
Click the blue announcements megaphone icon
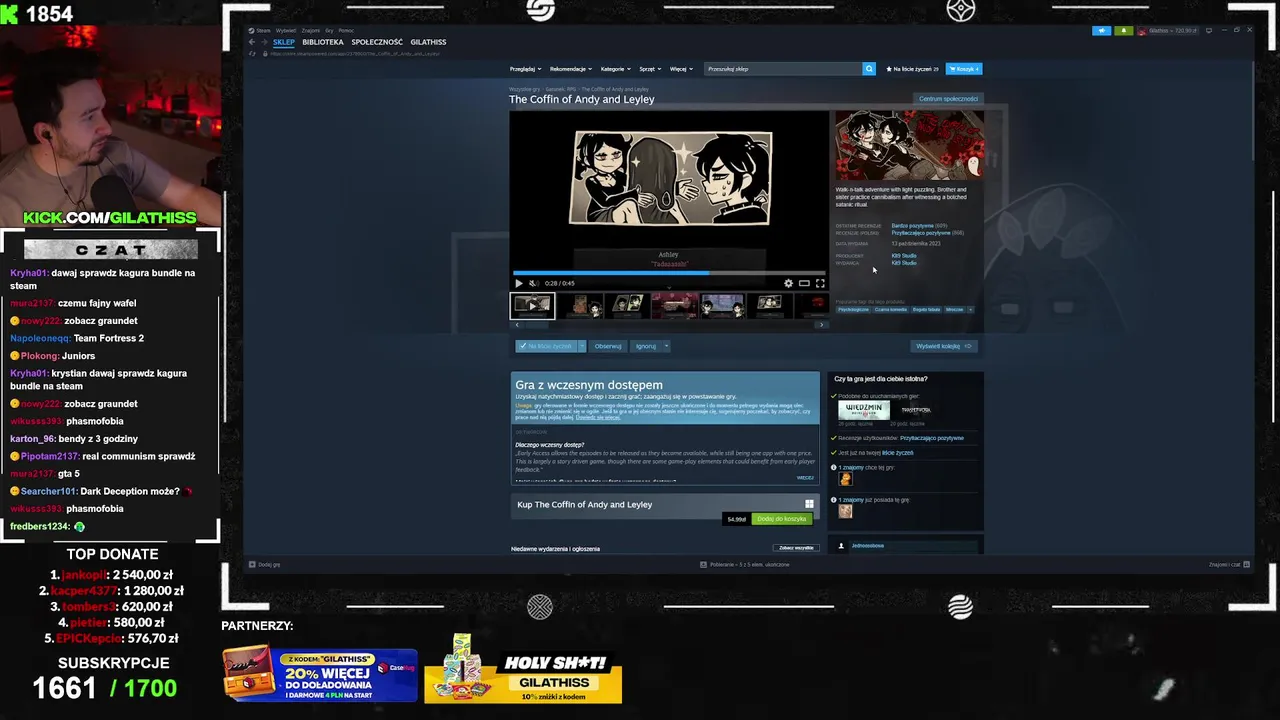(x=1101, y=30)
